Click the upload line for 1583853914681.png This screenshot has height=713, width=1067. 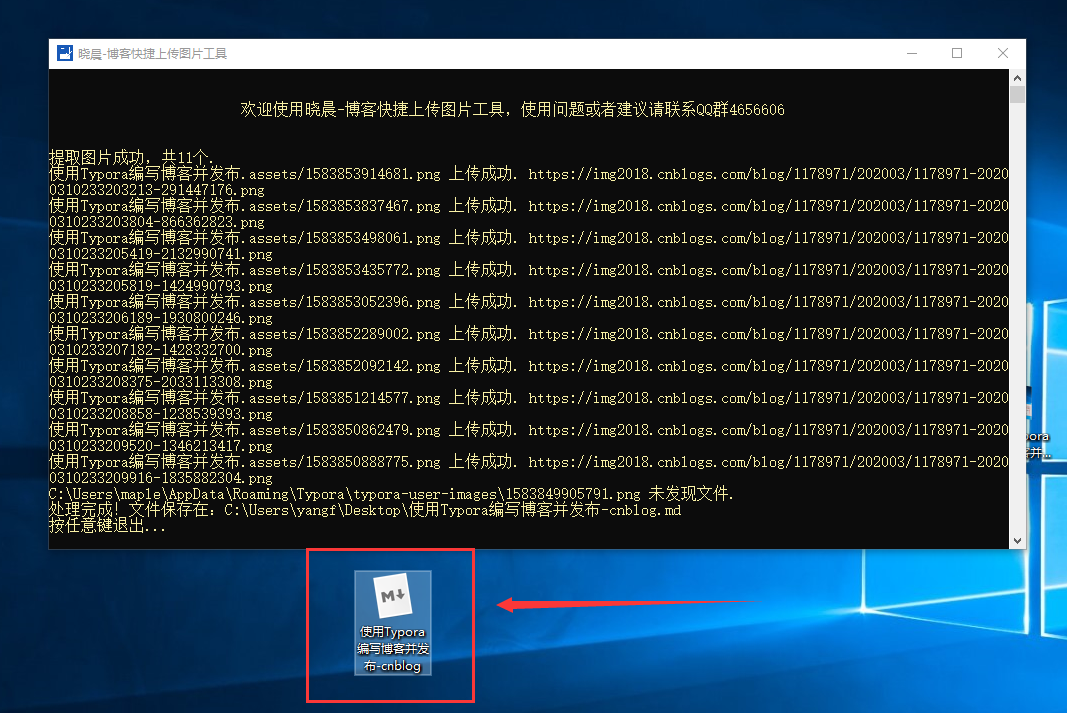point(529,174)
